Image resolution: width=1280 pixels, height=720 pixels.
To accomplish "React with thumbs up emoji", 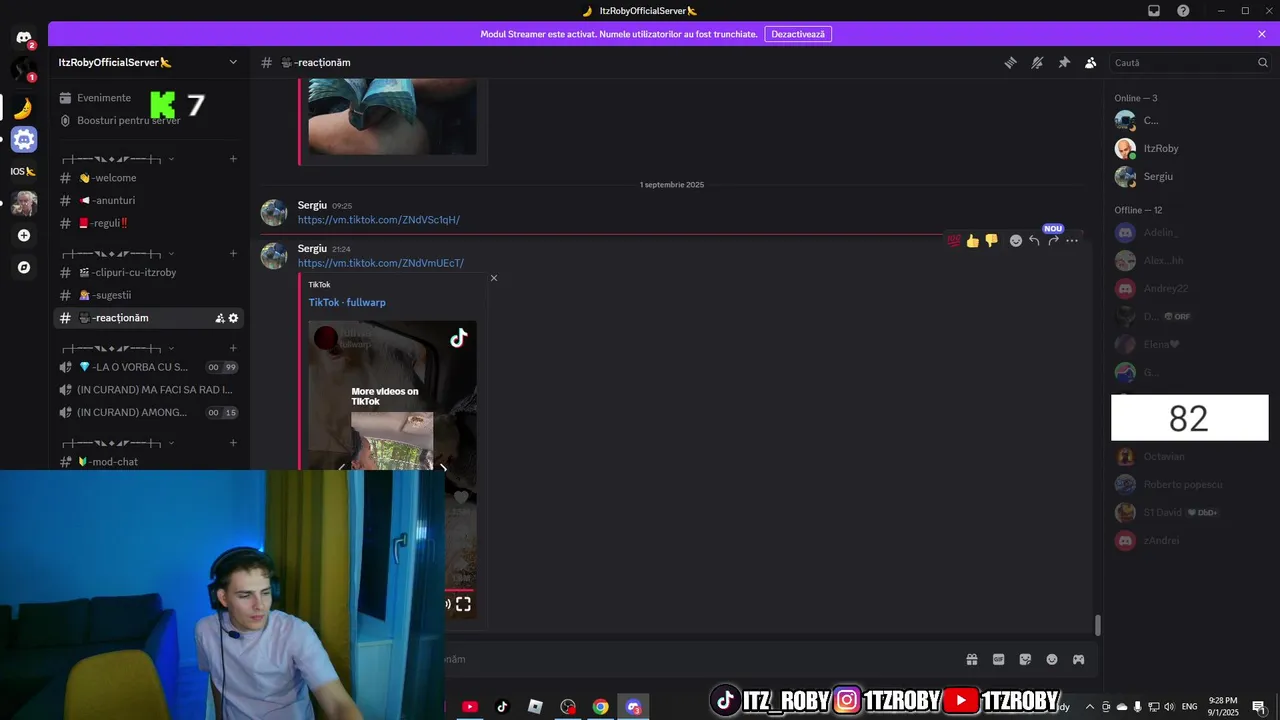I will point(973,240).
